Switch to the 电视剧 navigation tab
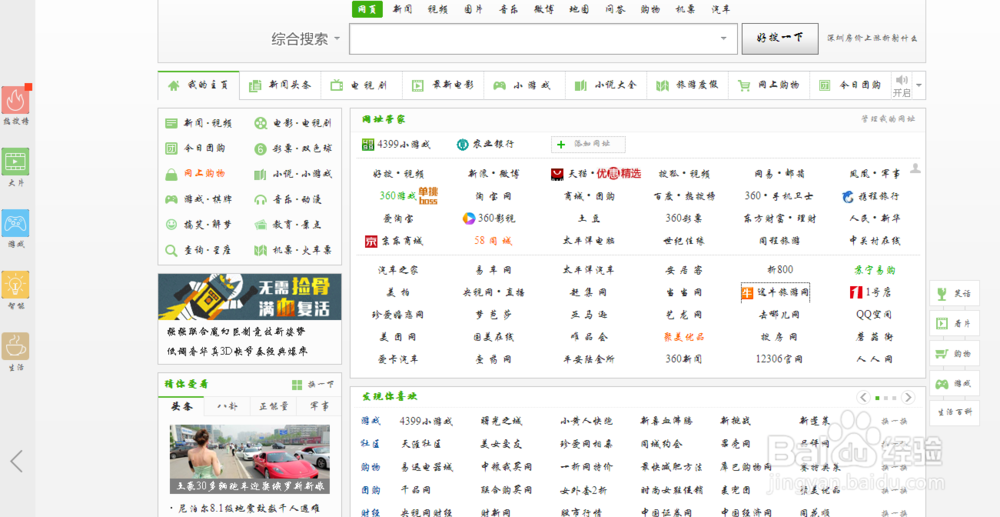 pos(362,85)
